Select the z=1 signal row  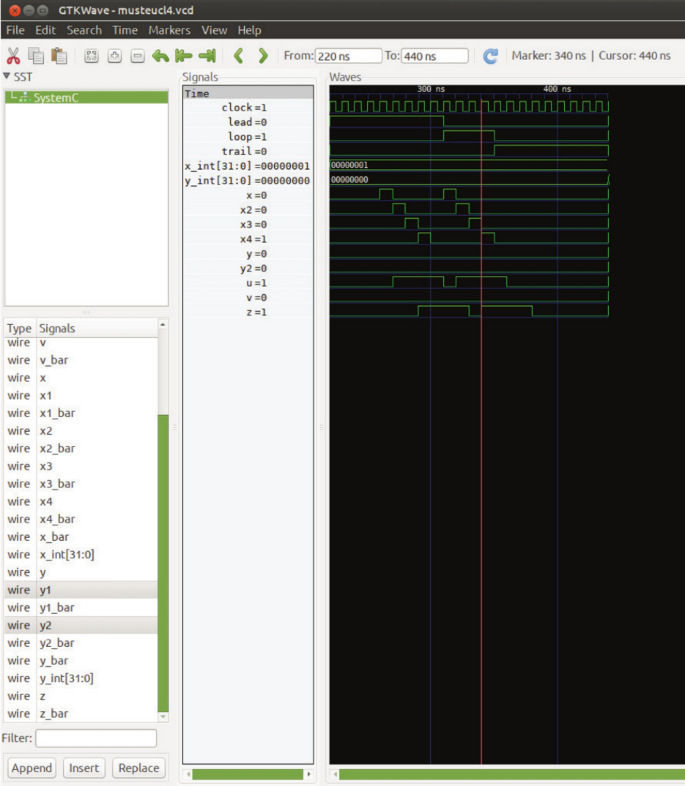(248, 312)
